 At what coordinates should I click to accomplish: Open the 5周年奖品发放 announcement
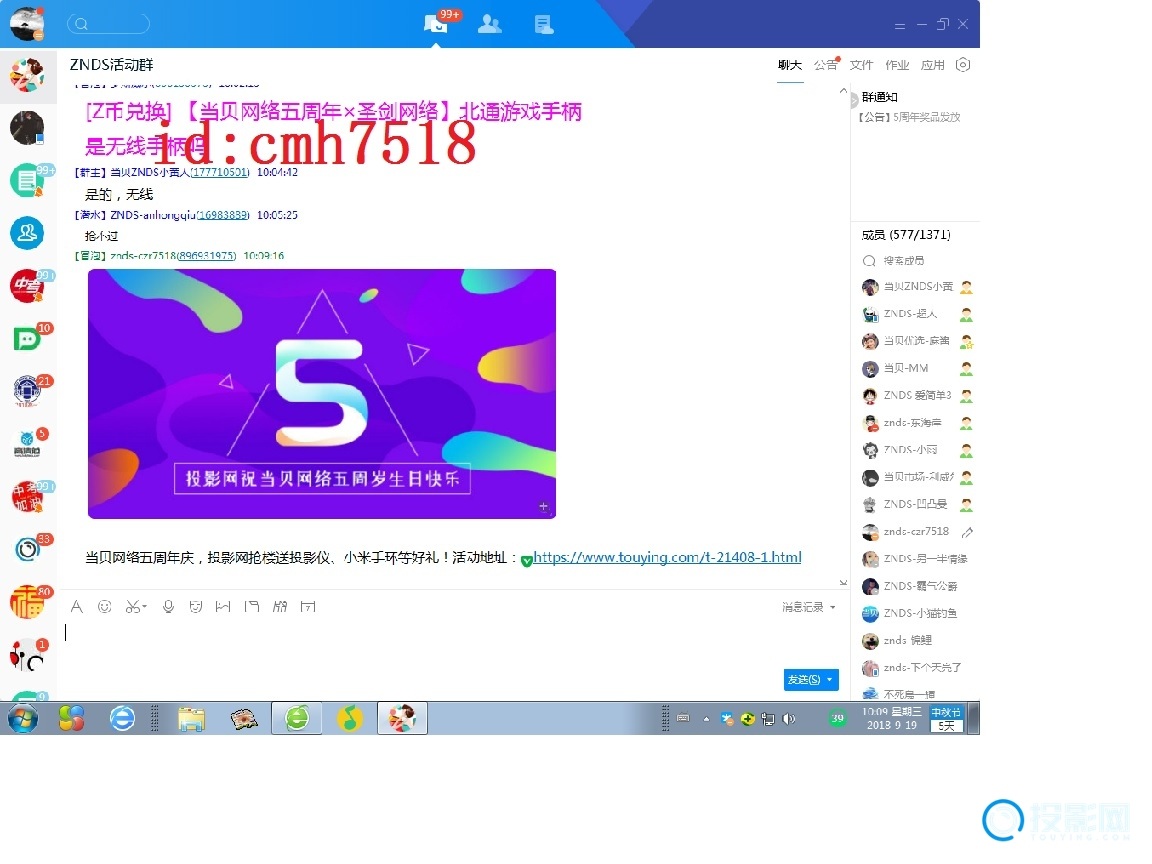[x=910, y=117]
